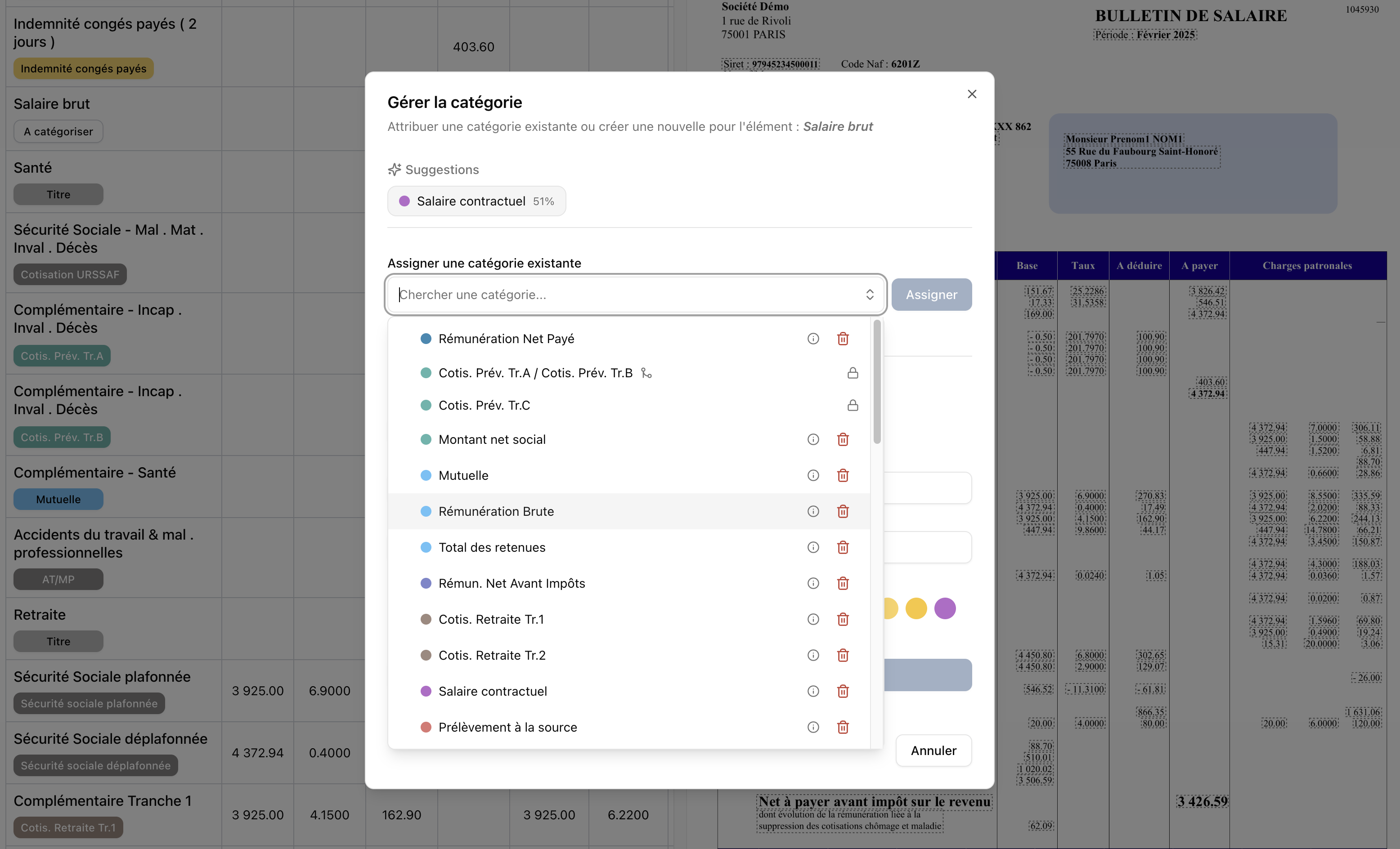Click the trash icon next to Total des retenues
The height and width of the screenshot is (849, 1400).
843,547
